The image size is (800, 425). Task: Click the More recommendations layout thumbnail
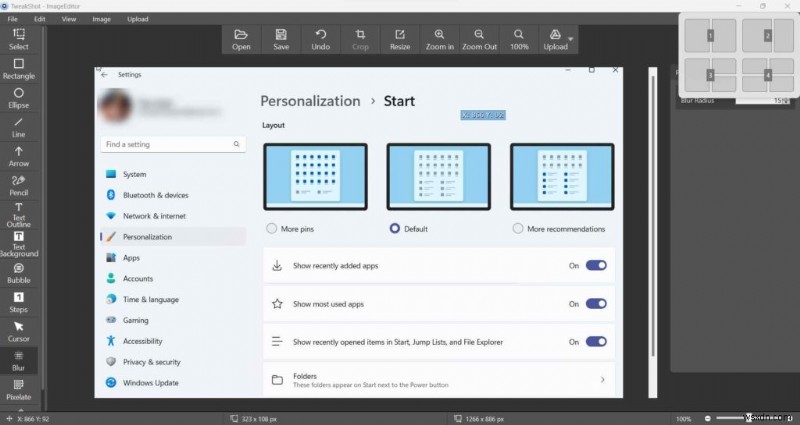click(562, 177)
